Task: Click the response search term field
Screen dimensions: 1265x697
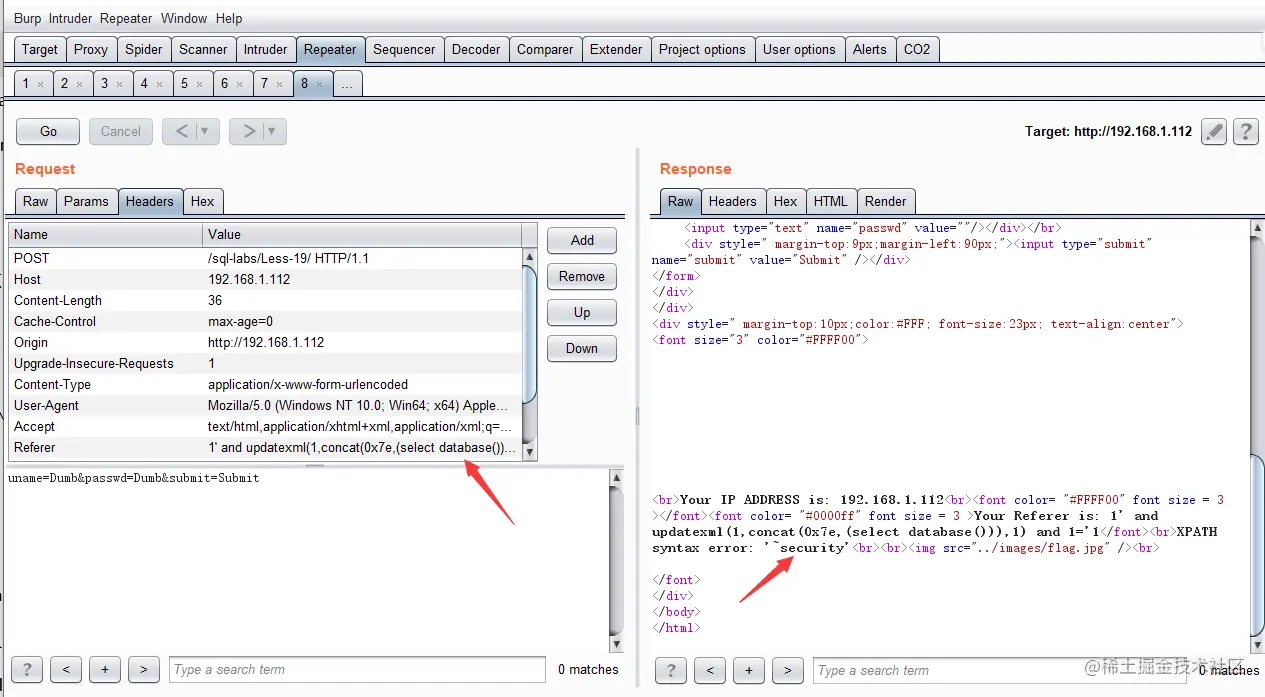Action: coord(1000,670)
